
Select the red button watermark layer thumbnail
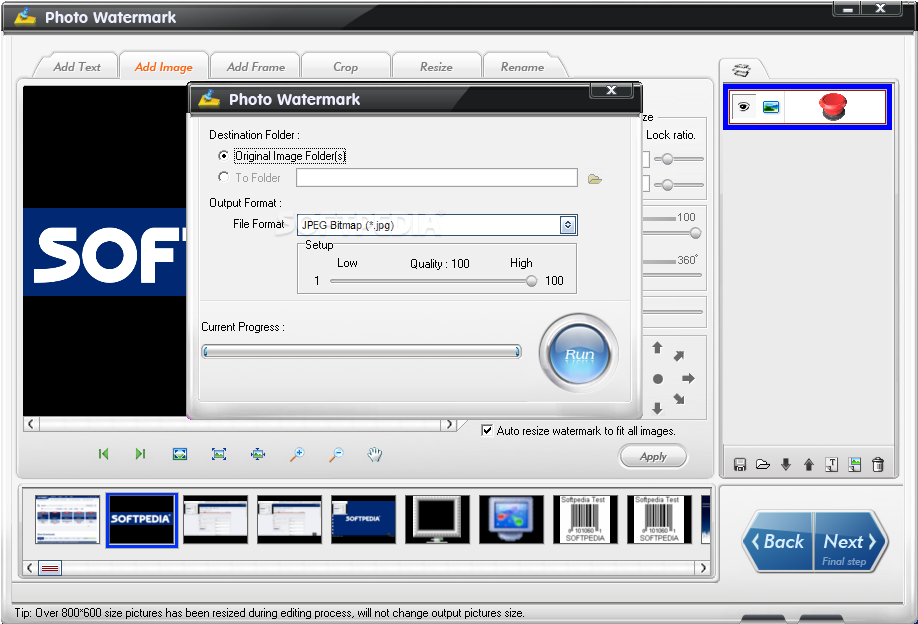[x=833, y=107]
